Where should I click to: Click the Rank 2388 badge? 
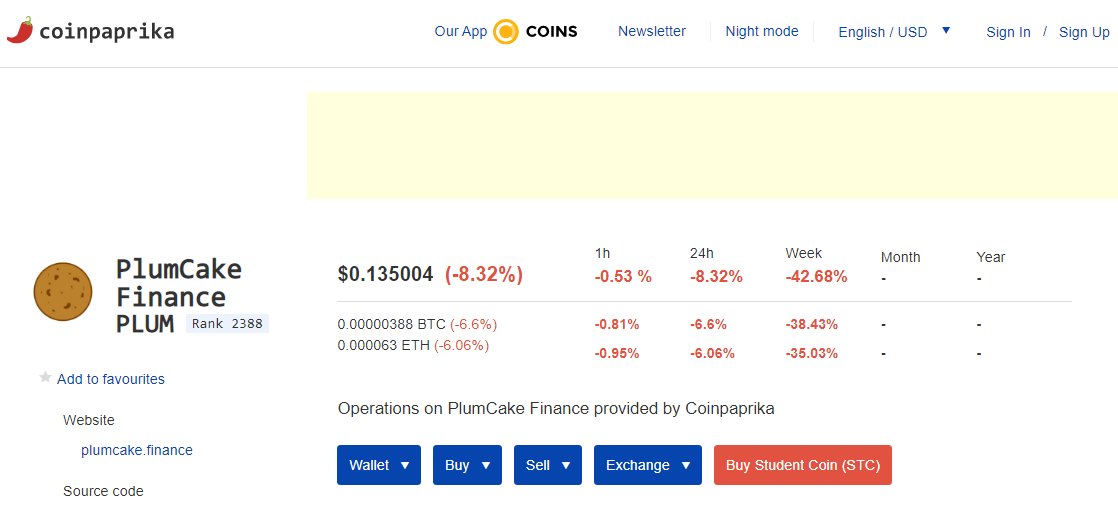click(x=227, y=324)
